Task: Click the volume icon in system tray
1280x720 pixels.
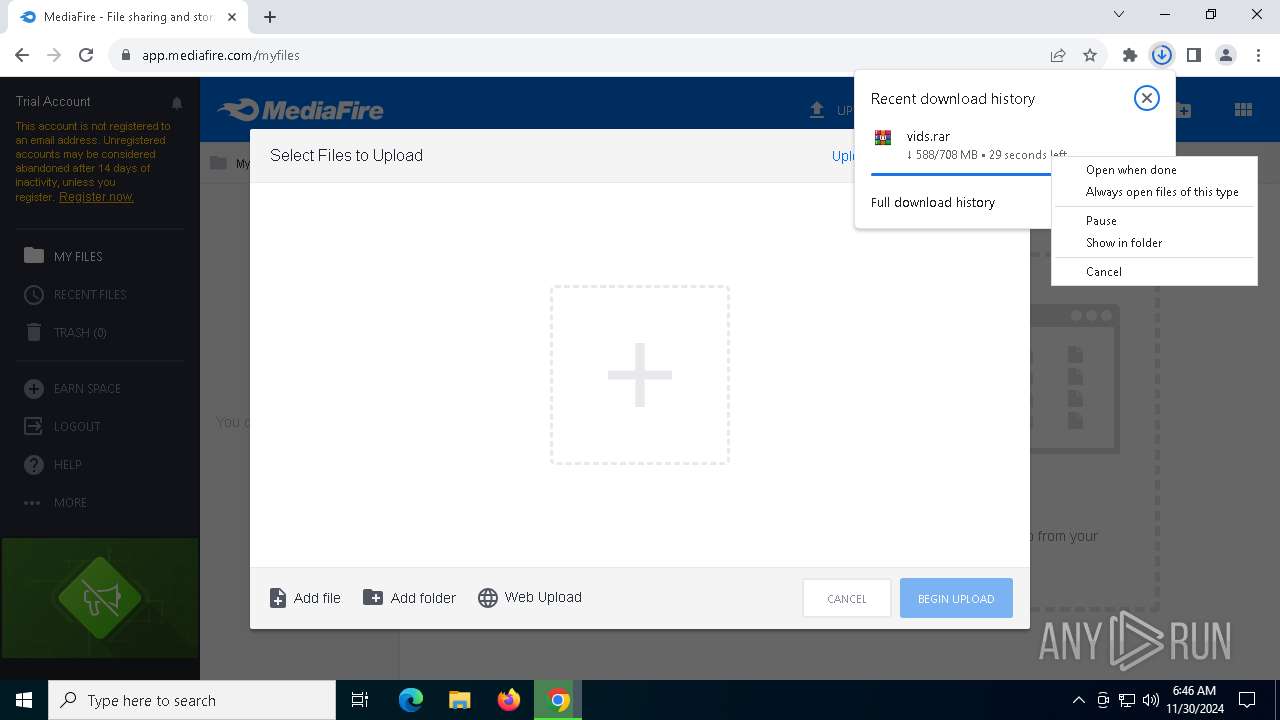Action: [x=1151, y=700]
